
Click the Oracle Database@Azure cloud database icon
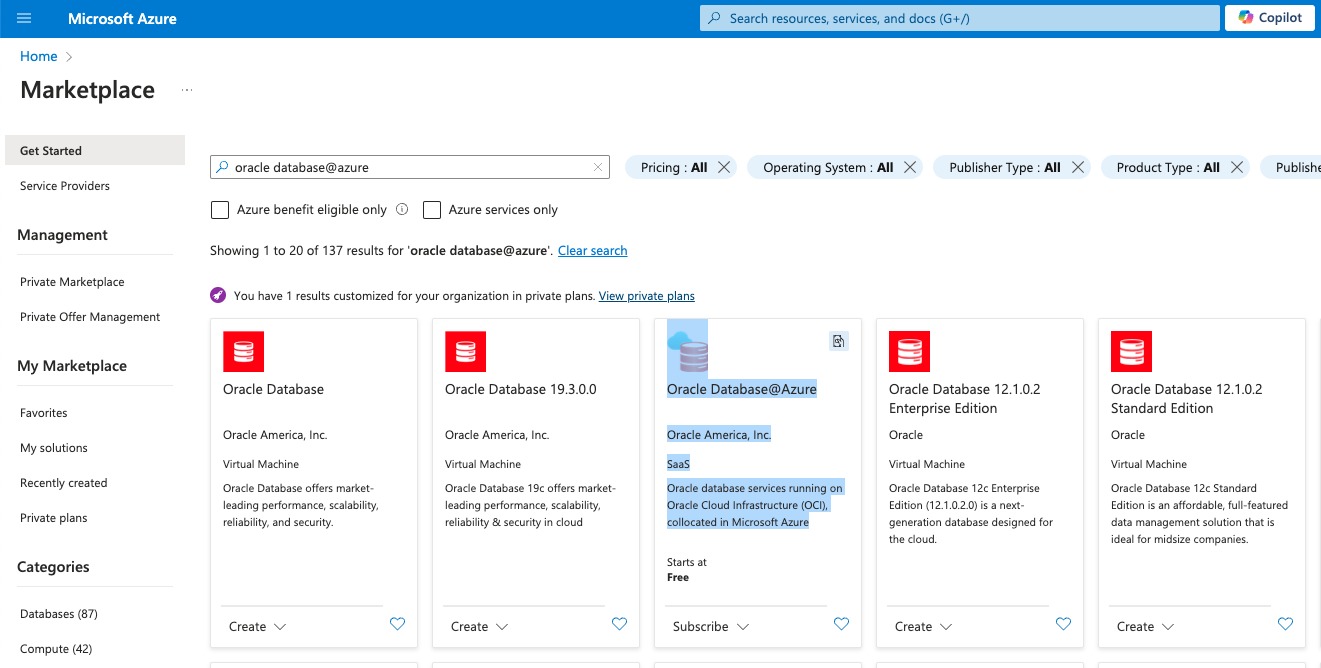point(687,351)
